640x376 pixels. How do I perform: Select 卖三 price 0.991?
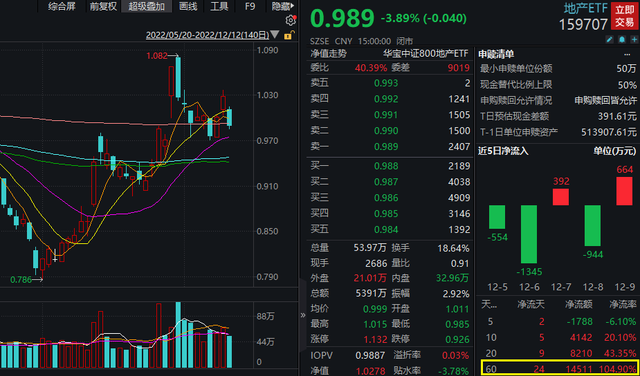point(386,115)
